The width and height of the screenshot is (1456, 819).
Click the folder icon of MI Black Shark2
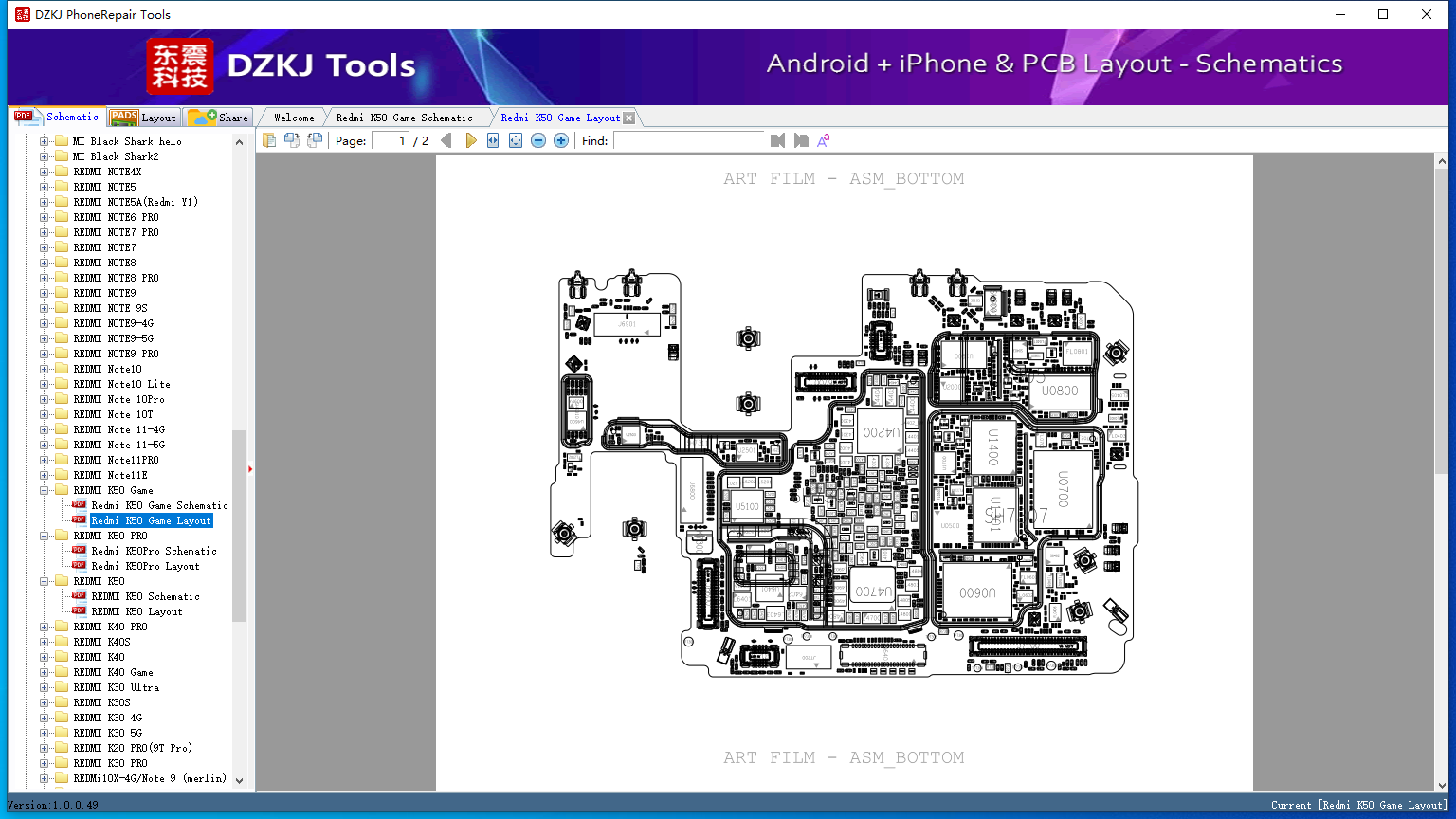(x=62, y=156)
